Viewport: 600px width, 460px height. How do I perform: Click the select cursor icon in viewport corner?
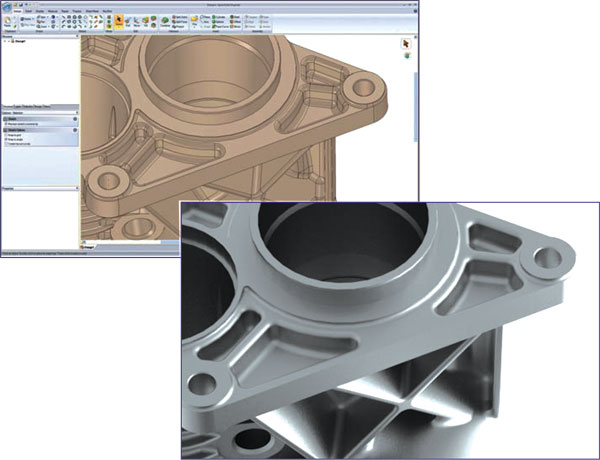point(406,44)
